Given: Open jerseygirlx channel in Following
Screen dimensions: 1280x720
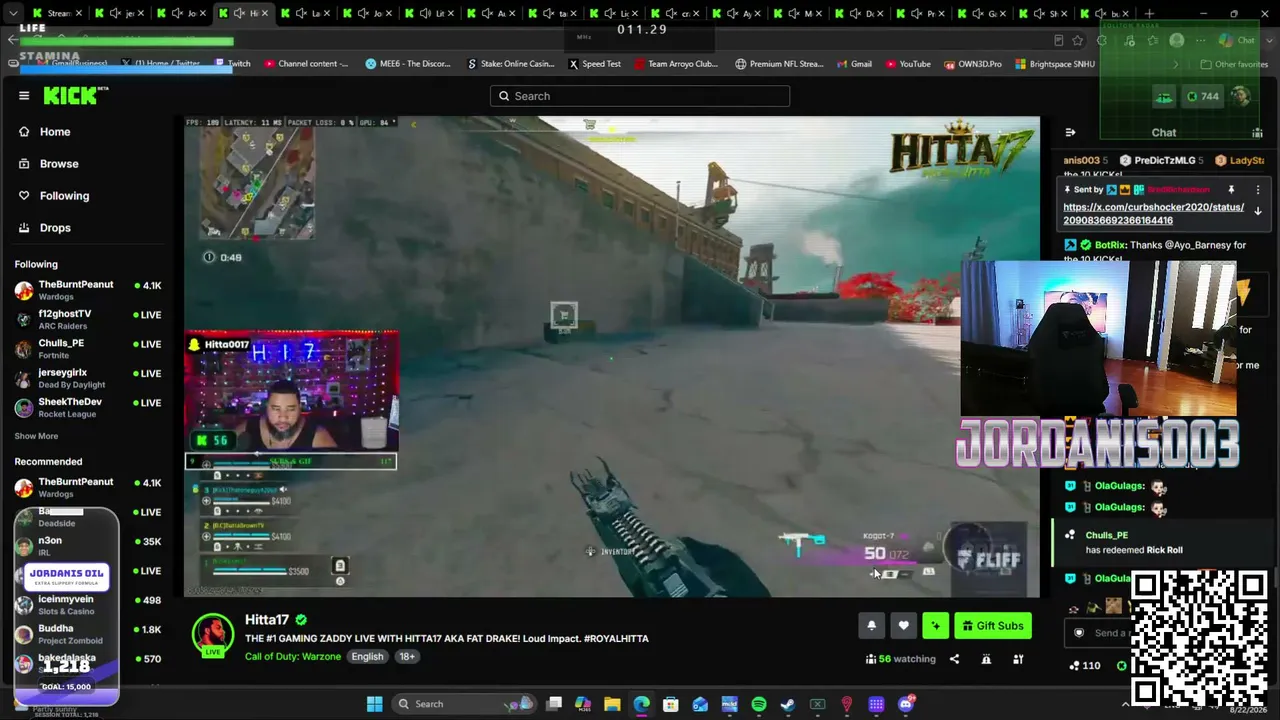Looking at the screenshot, I should click(88, 378).
